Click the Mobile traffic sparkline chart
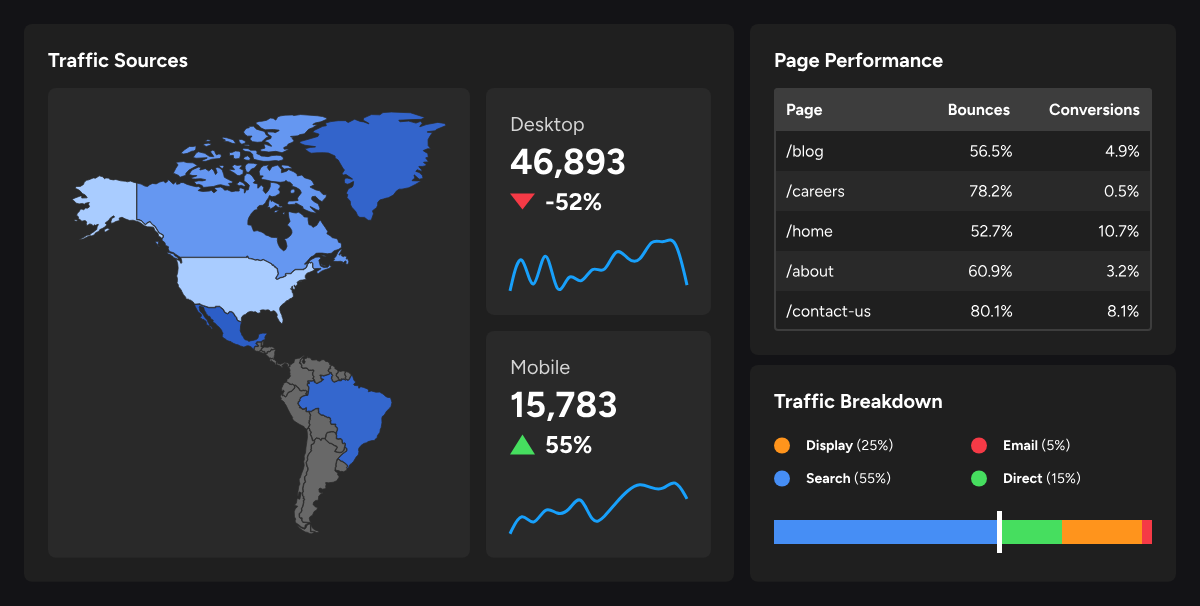 coord(597,508)
